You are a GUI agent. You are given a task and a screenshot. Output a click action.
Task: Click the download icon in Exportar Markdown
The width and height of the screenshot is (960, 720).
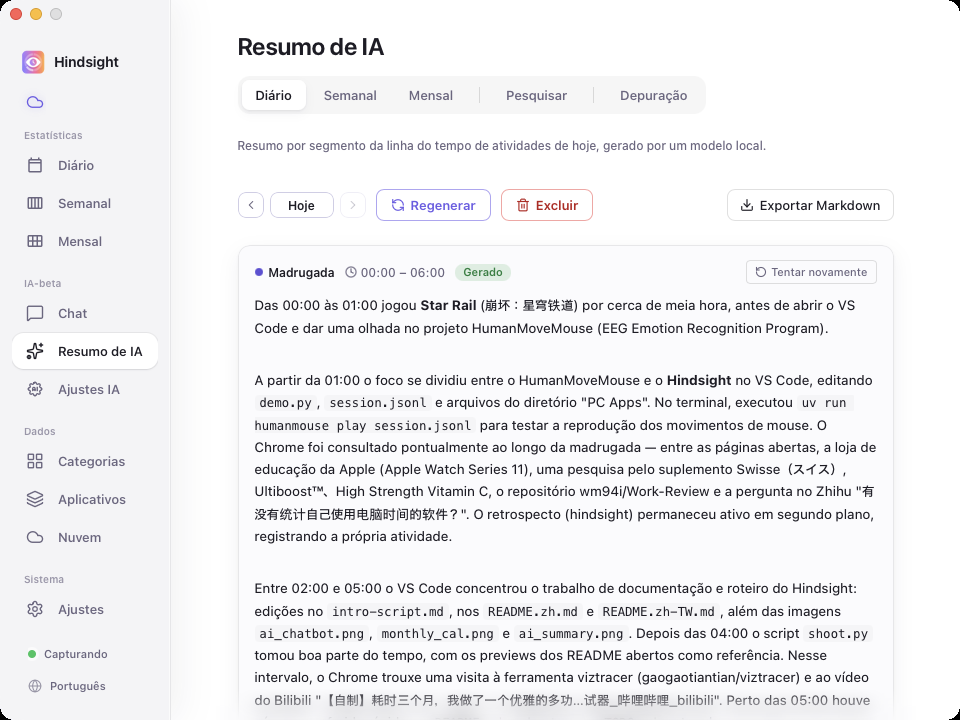(746, 206)
